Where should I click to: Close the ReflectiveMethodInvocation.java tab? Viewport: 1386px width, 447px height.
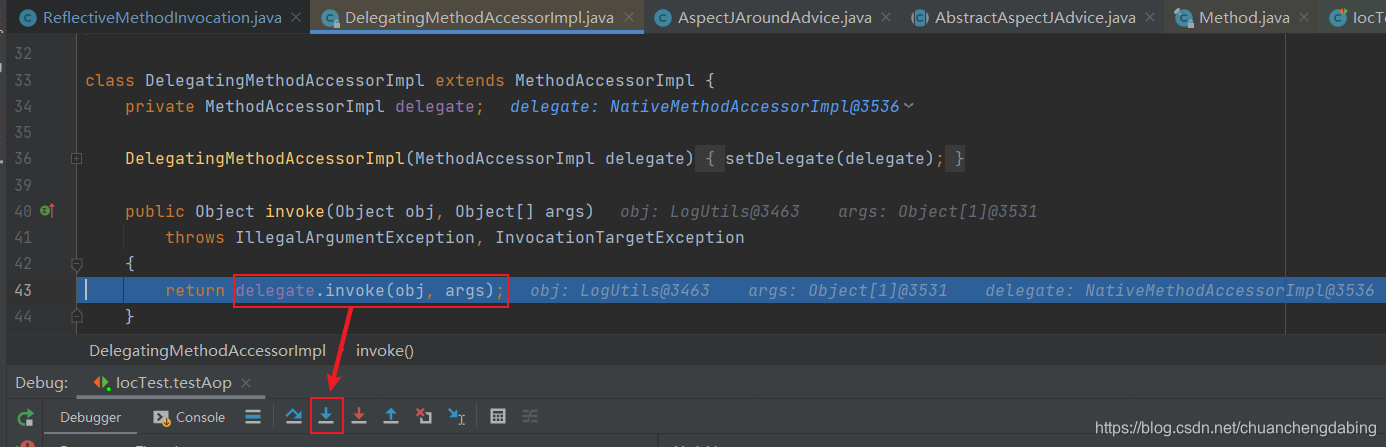(x=298, y=18)
